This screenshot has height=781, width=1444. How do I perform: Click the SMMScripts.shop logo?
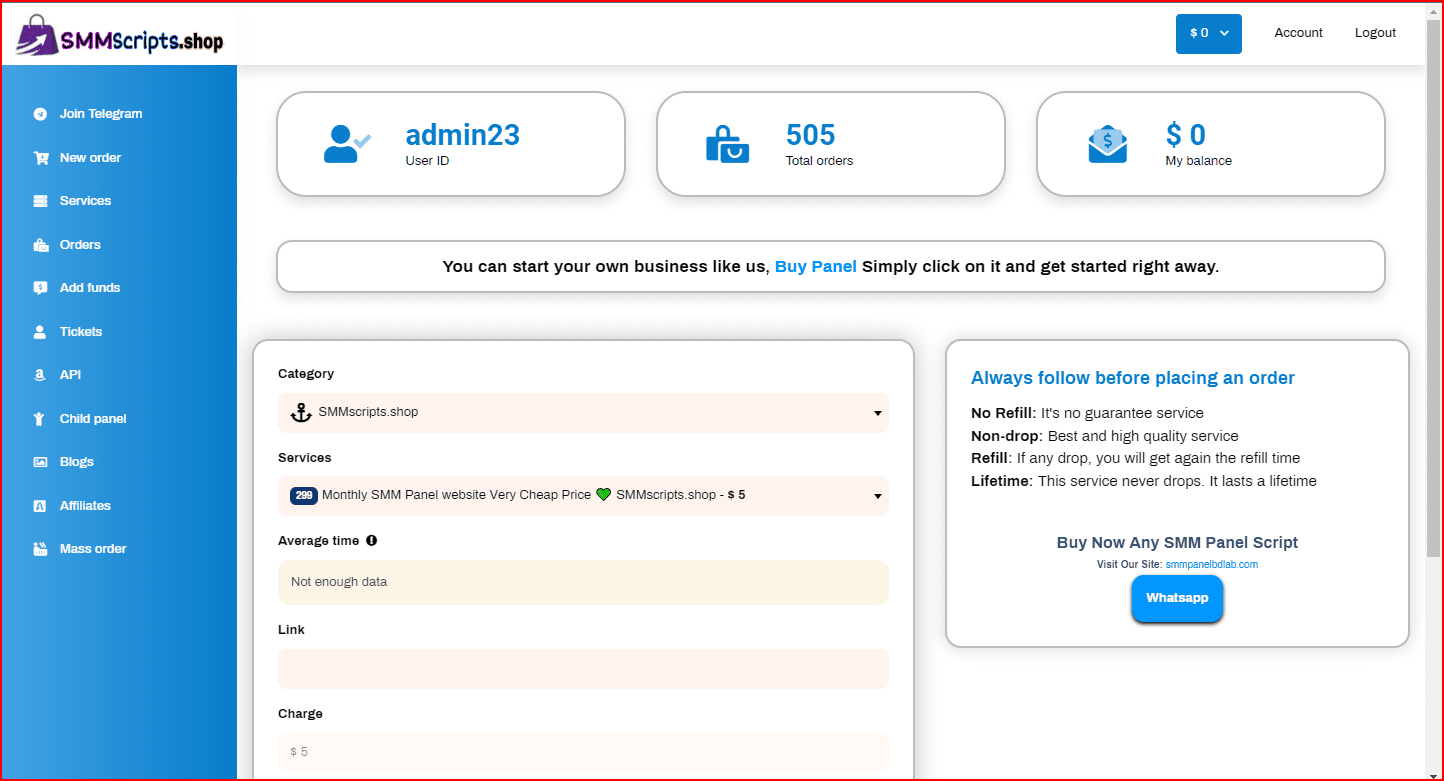(120, 35)
